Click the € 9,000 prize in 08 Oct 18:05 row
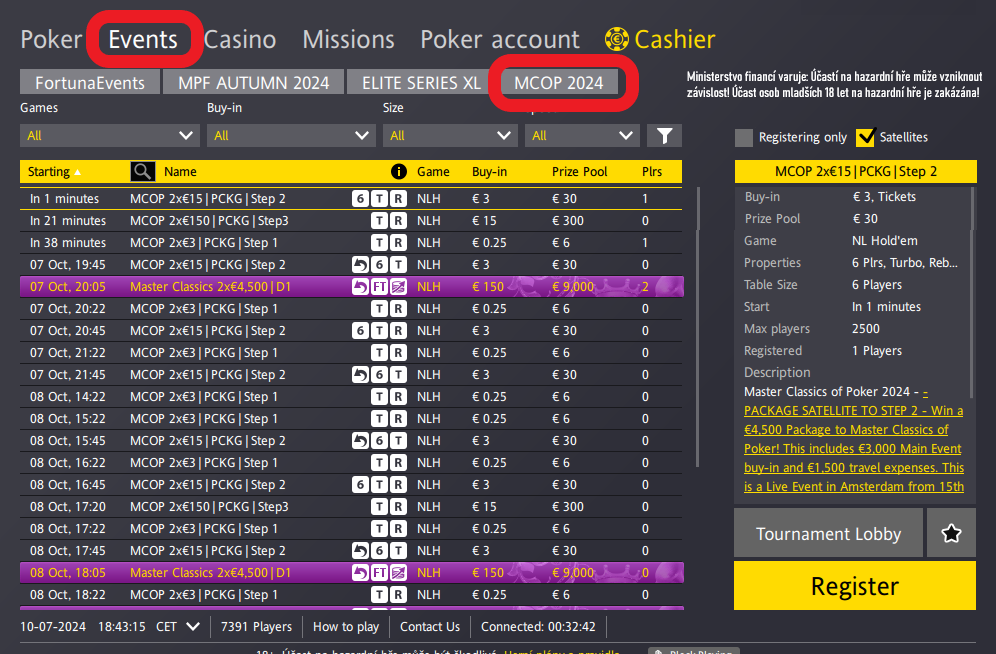 coord(572,573)
